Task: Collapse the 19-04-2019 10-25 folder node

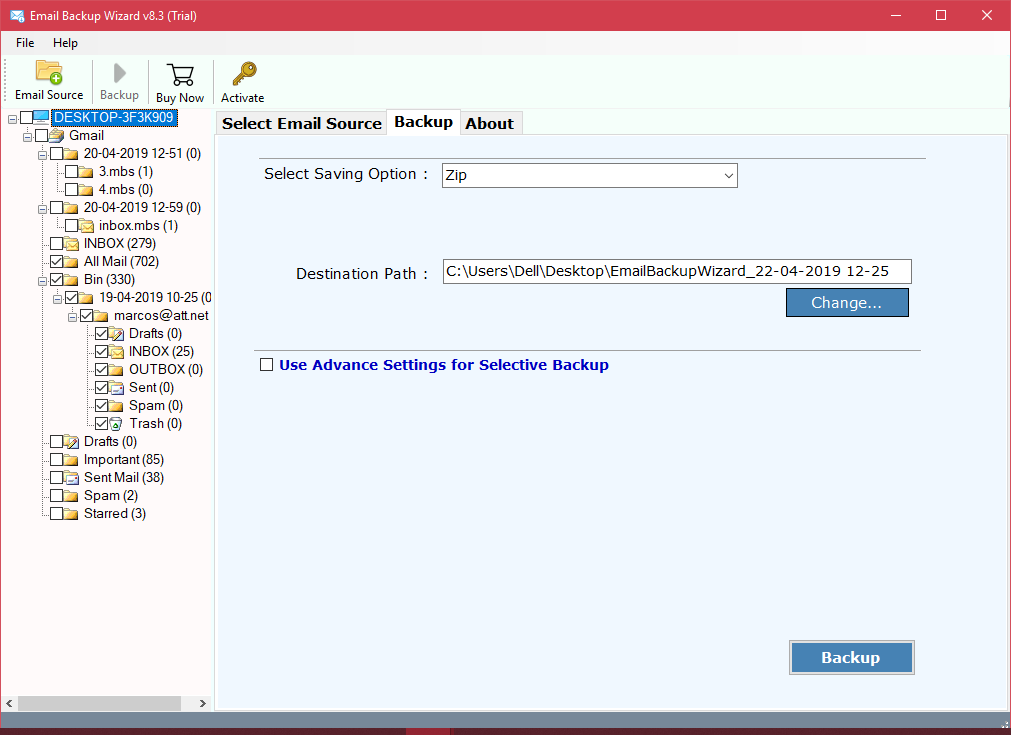Action: click(57, 300)
